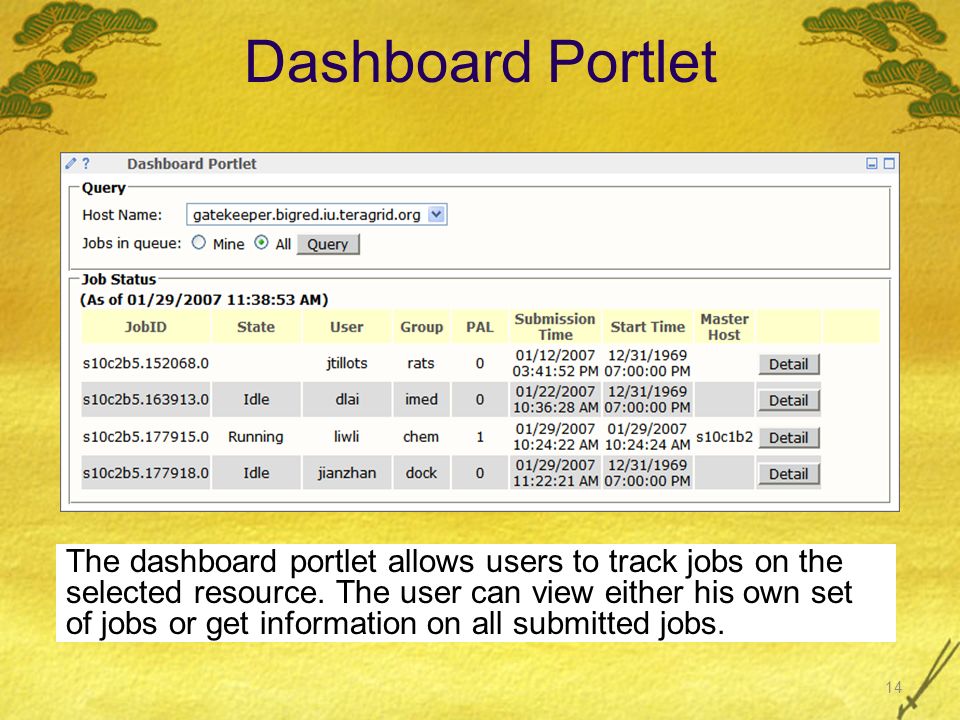Click the PAL column header
This screenshot has width=960, height=720.
(480, 327)
